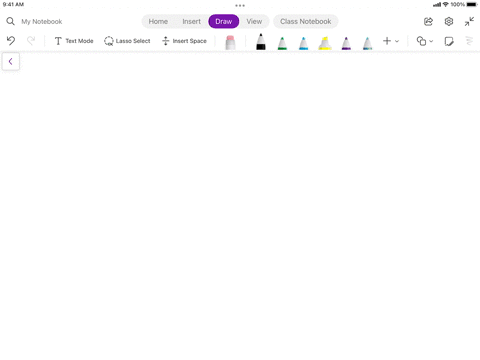Tap the sticky note with pen icon
This screenshot has height=360, width=480.
pyautogui.click(x=449, y=41)
